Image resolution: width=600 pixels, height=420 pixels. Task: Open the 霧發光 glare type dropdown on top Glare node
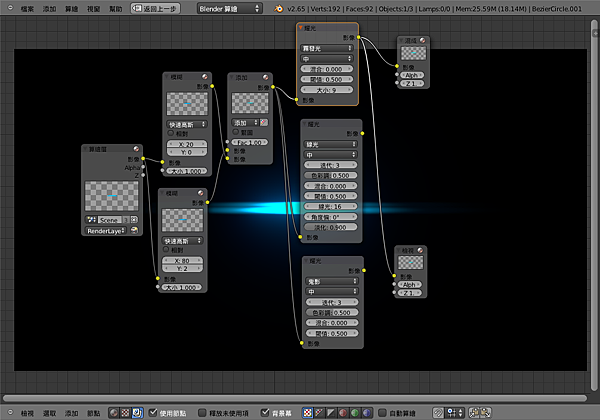[x=327, y=48]
